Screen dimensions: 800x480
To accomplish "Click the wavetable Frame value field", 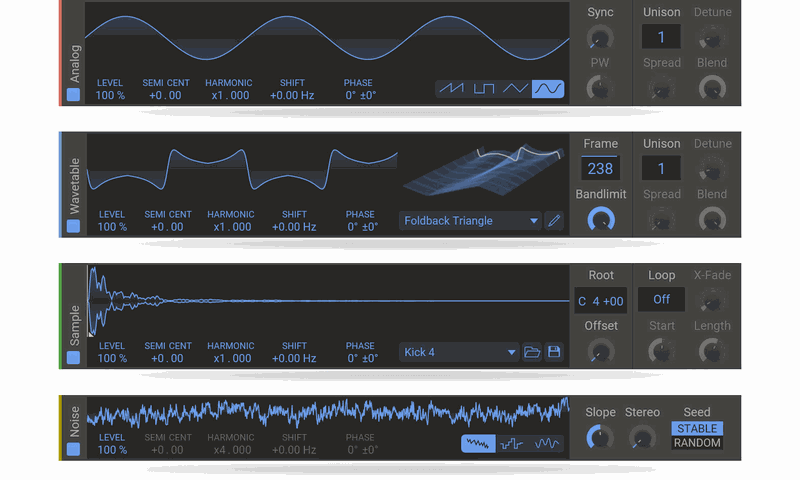I will coord(600,169).
